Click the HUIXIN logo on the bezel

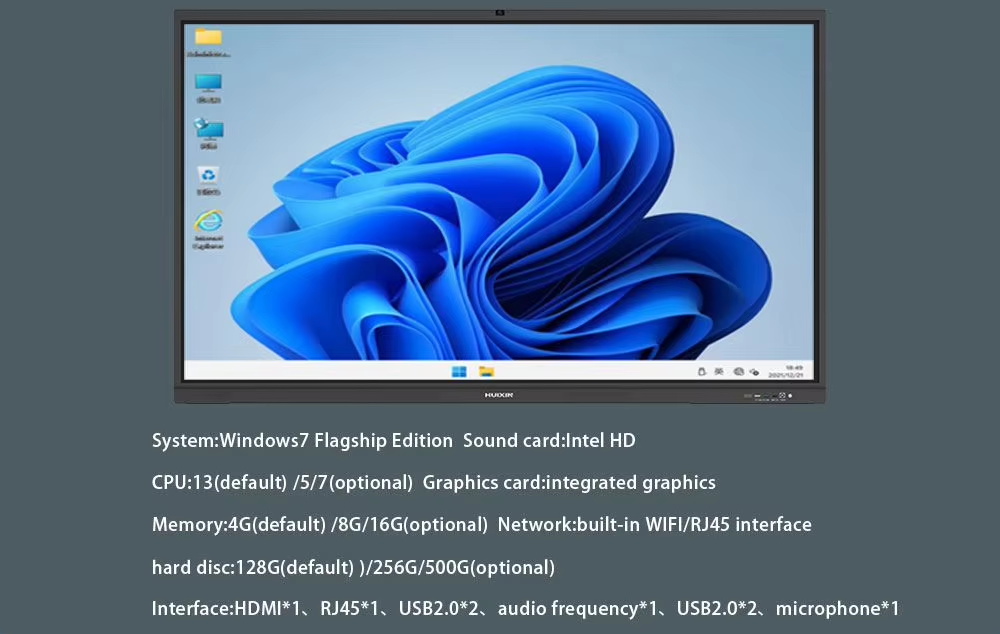(x=499, y=396)
